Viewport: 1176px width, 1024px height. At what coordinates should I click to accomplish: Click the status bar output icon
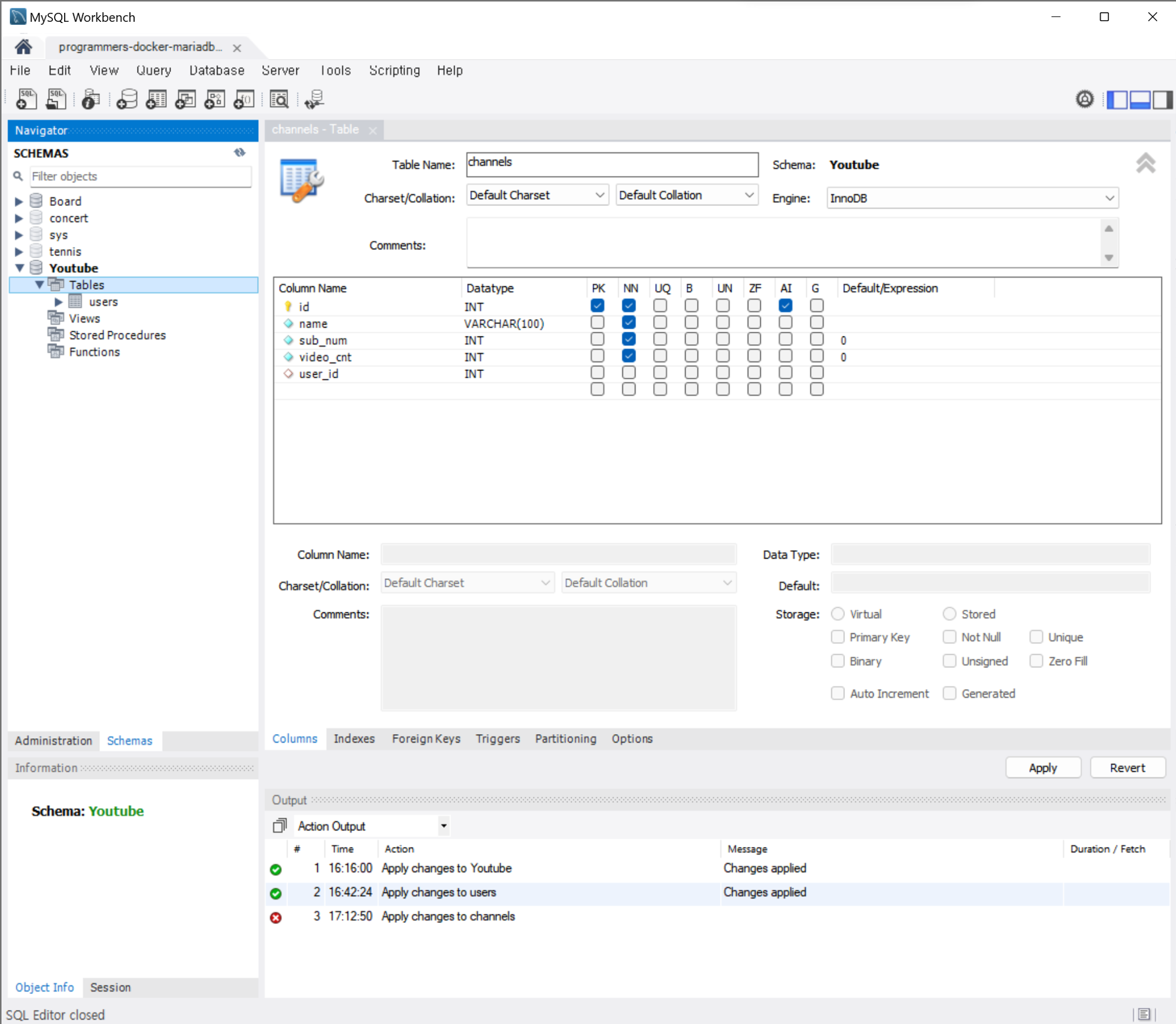click(1144, 1014)
